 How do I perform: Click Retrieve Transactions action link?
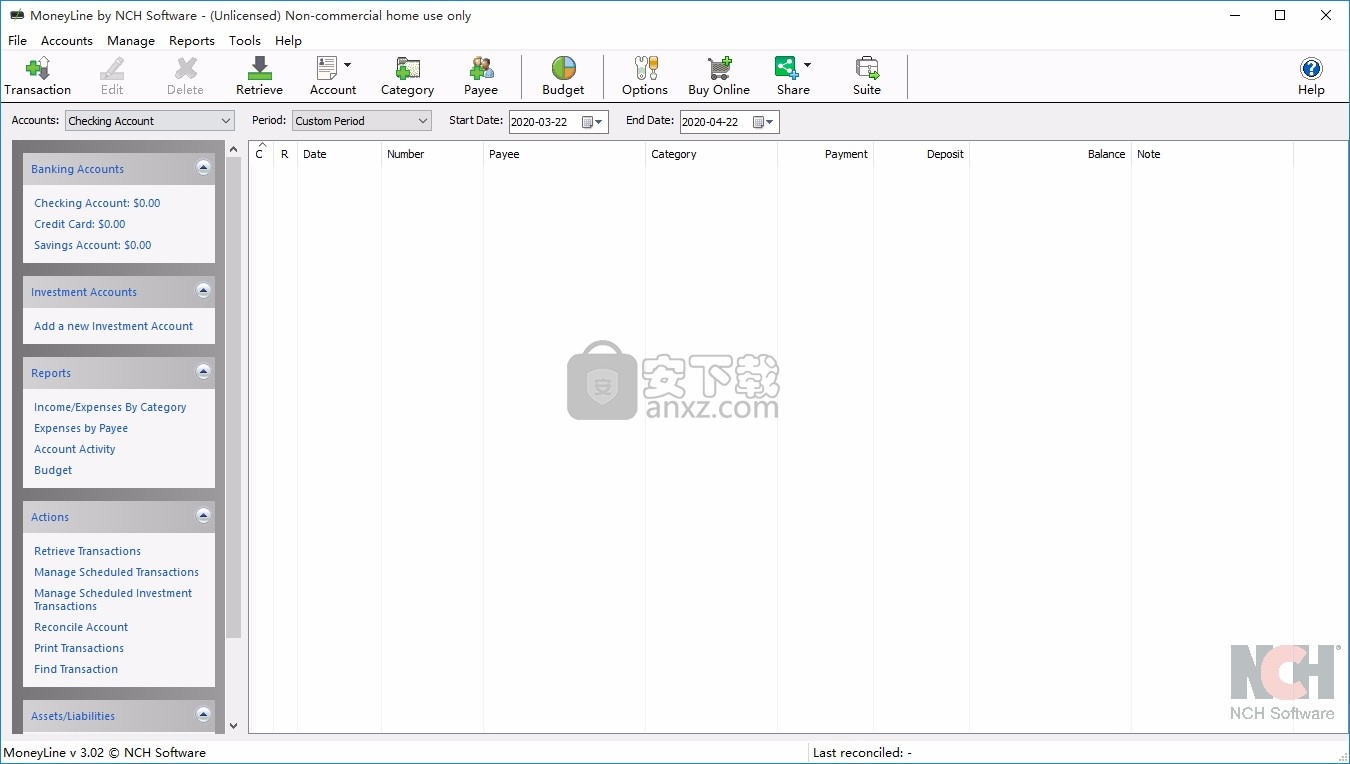pyautogui.click(x=87, y=551)
